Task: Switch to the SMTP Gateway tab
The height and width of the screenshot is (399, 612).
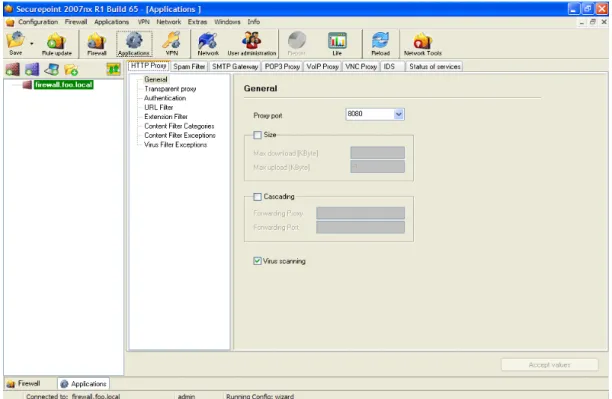Action: click(x=235, y=66)
